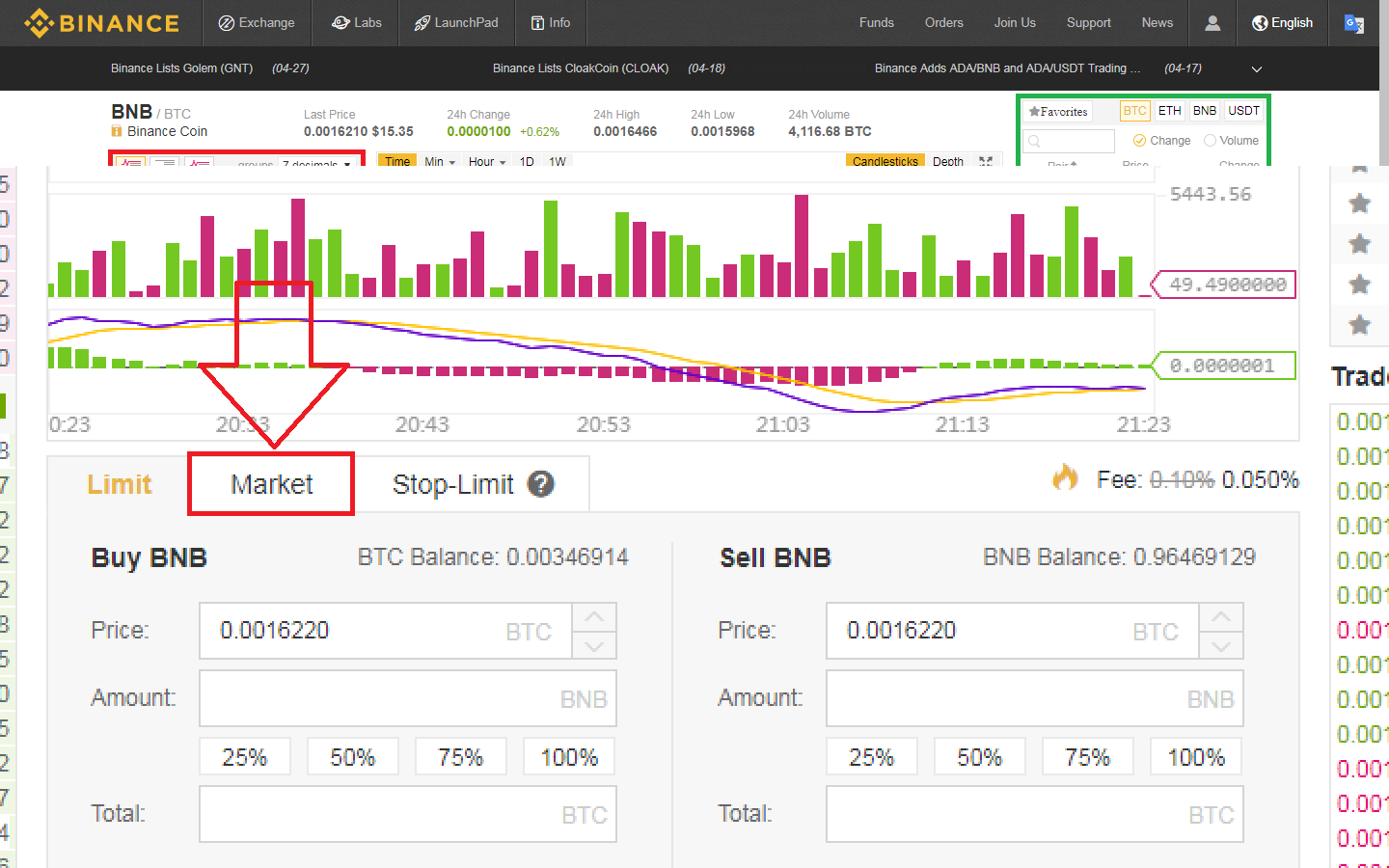Viewport: 1389px width, 868px height.
Task: Decrease the Buy BNB price with down arrow
Action: (594, 645)
